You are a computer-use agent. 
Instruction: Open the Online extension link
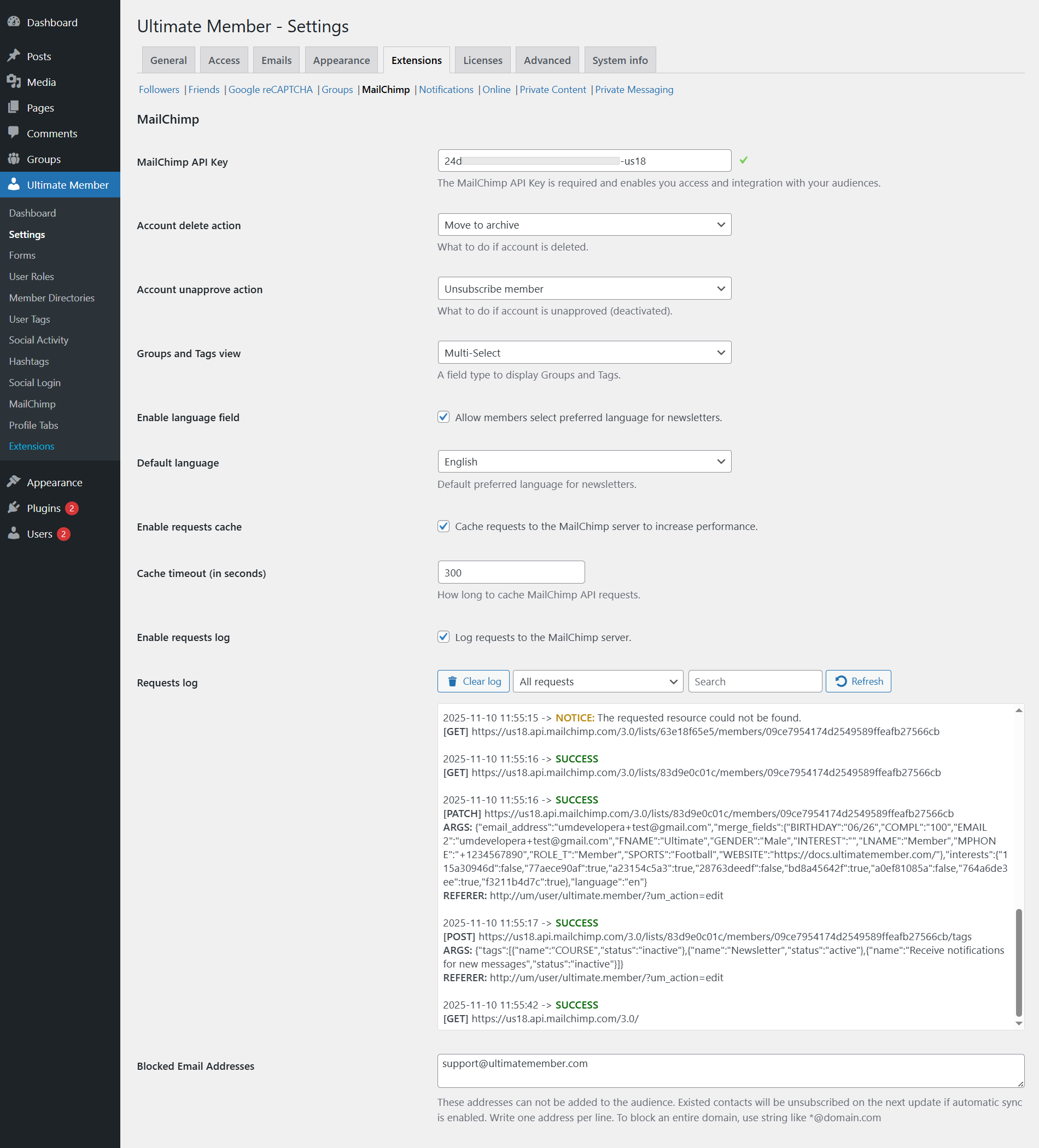(x=497, y=89)
